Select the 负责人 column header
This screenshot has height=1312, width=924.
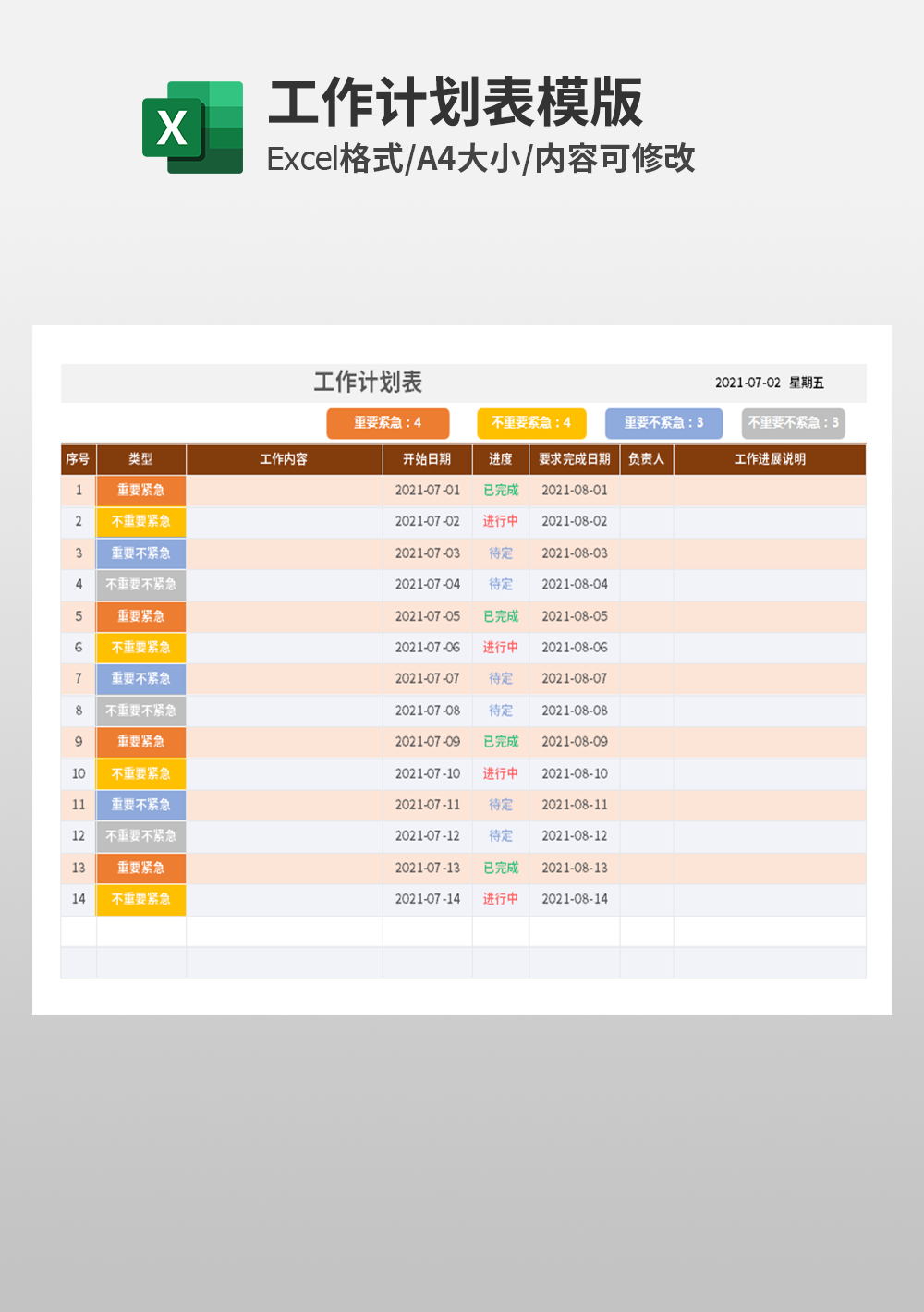tap(647, 459)
